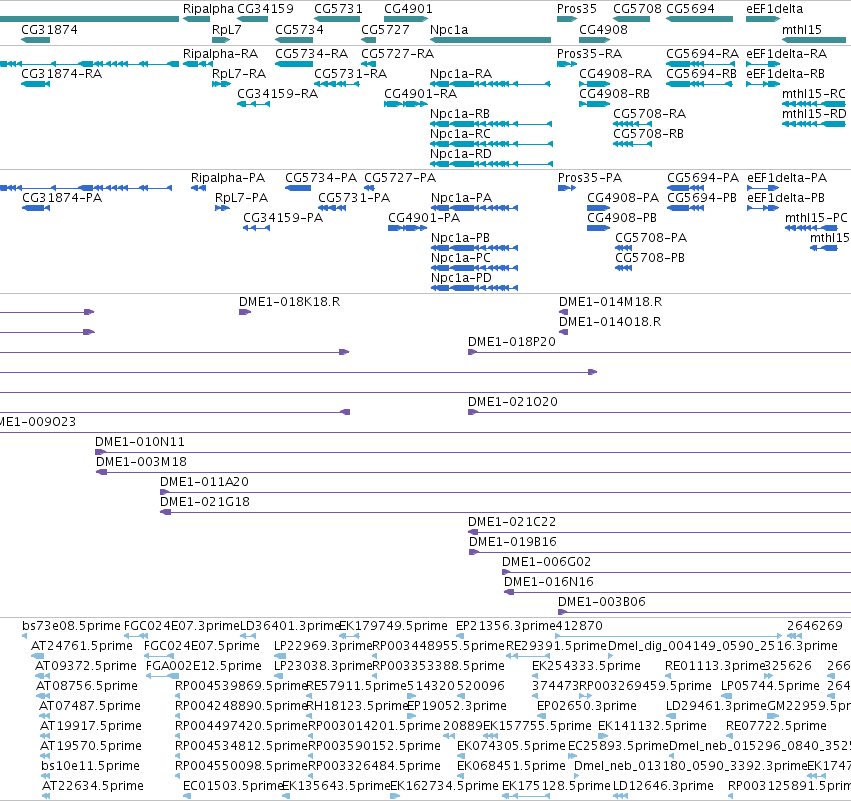The width and height of the screenshot is (851, 801).
Task: Open BAC clone DME1-018P20
Action: click(x=512, y=342)
